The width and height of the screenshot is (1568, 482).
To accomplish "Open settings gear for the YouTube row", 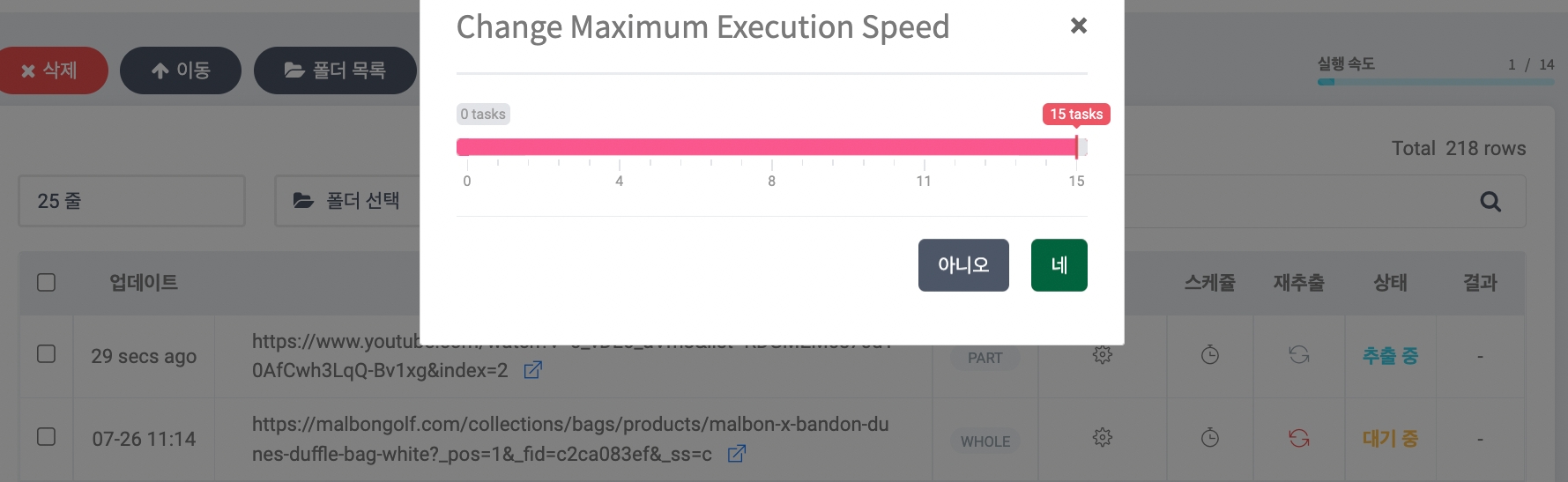I will 1102,355.
